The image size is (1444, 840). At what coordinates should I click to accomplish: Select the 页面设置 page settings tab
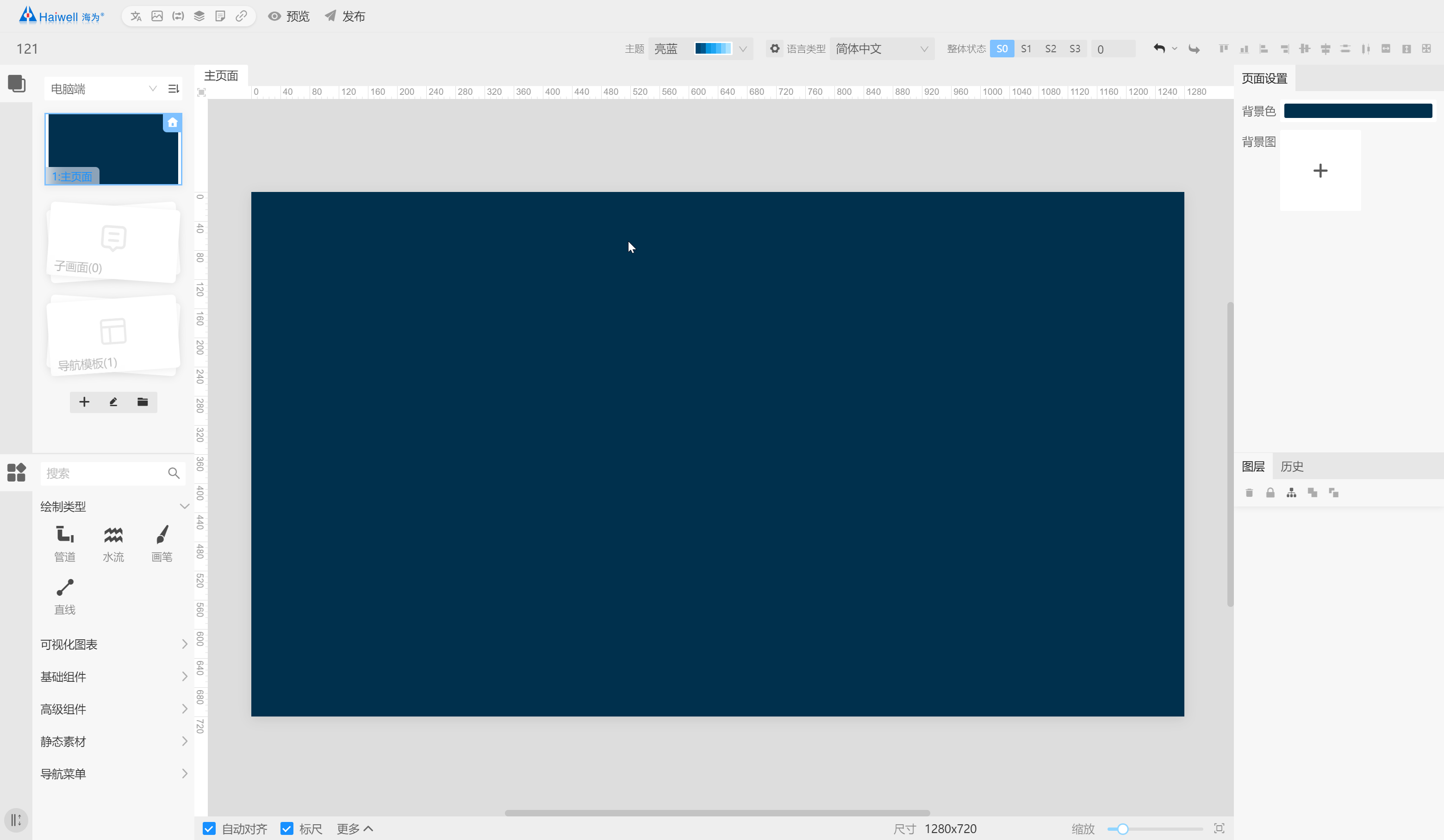click(1264, 79)
